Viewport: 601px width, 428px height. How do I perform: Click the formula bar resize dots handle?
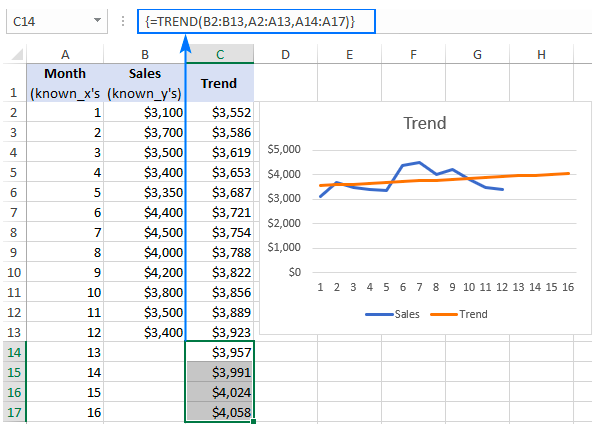123,21
